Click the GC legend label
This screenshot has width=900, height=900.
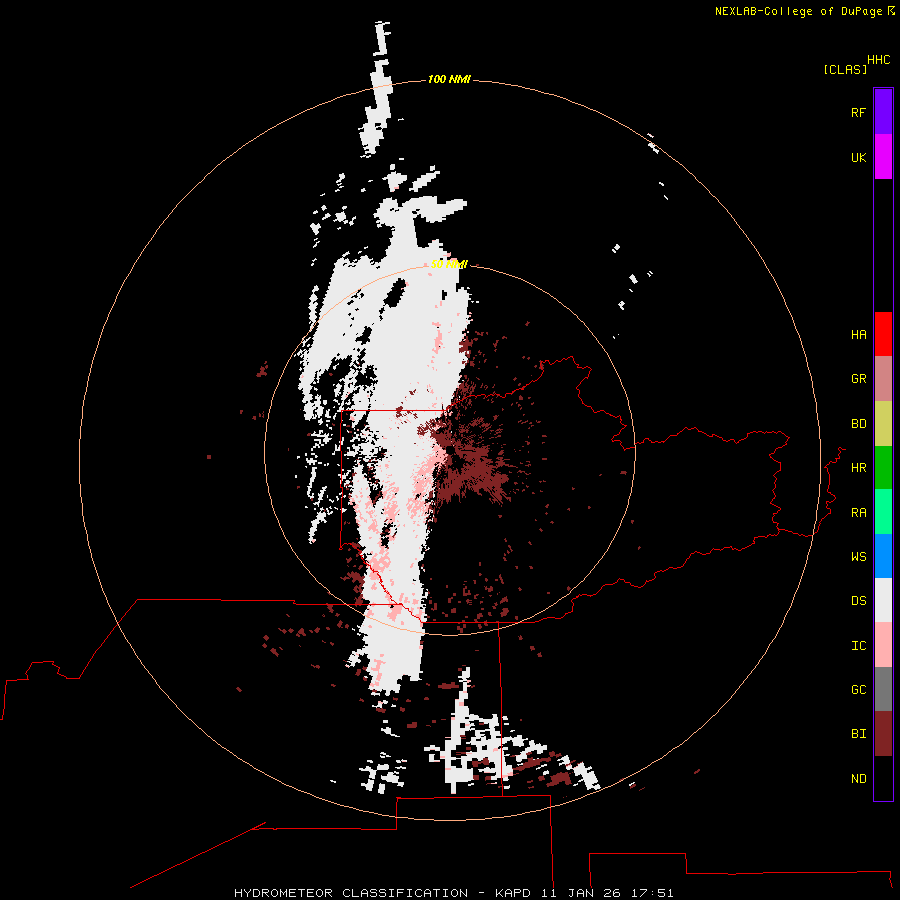pos(858,690)
